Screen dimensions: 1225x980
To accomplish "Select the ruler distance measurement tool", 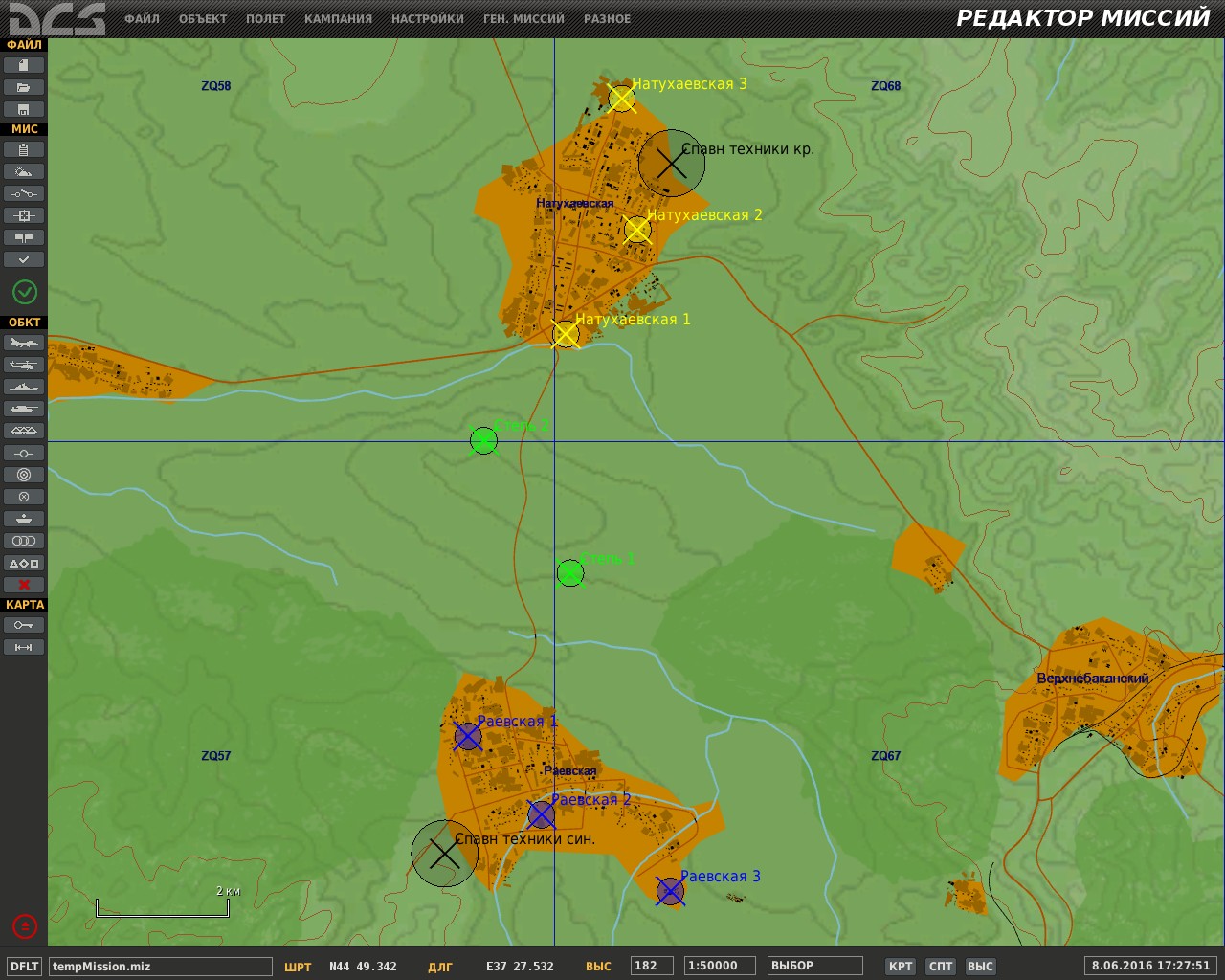I will point(24,647).
